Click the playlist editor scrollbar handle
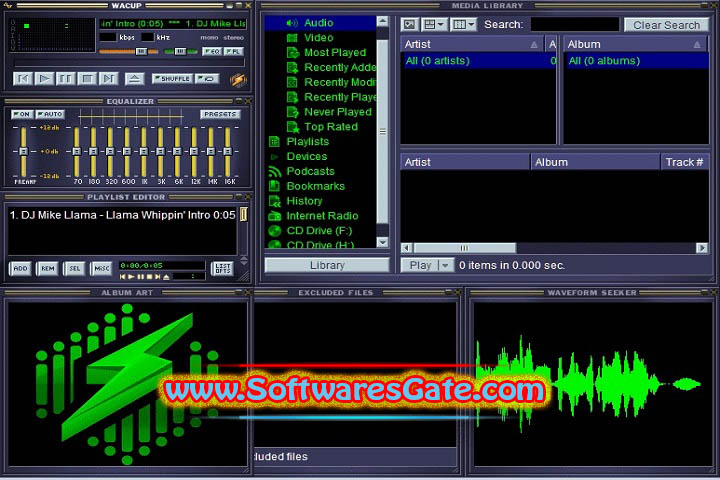Image resolution: width=720 pixels, height=480 pixels. [x=244, y=214]
